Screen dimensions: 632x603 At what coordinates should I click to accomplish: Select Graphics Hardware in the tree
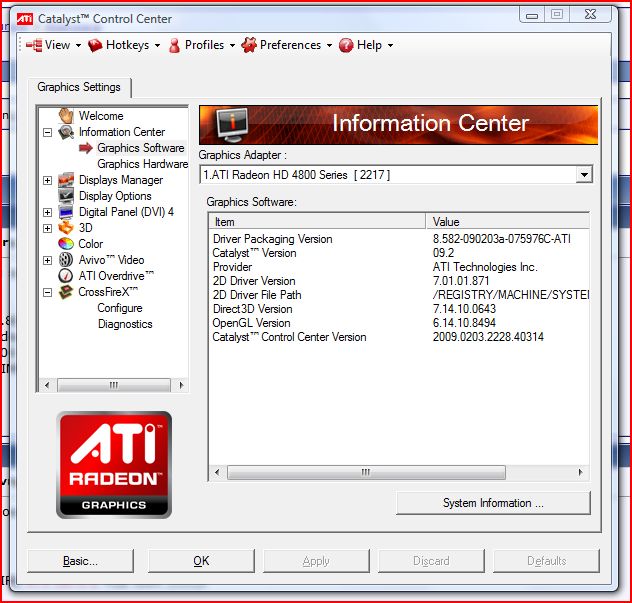tap(143, 164)
